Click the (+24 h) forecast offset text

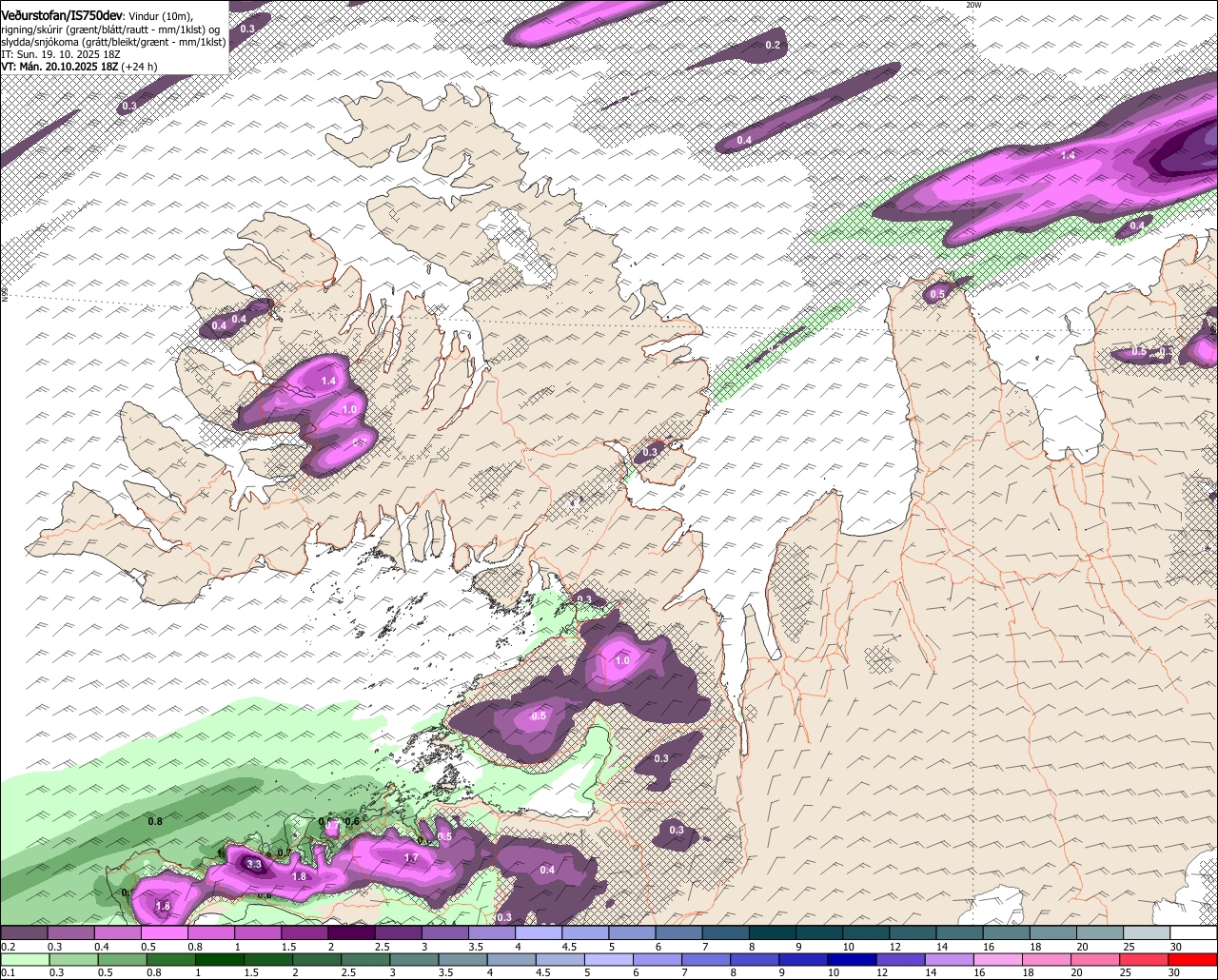pyautogui.click(x=139, y=67)
